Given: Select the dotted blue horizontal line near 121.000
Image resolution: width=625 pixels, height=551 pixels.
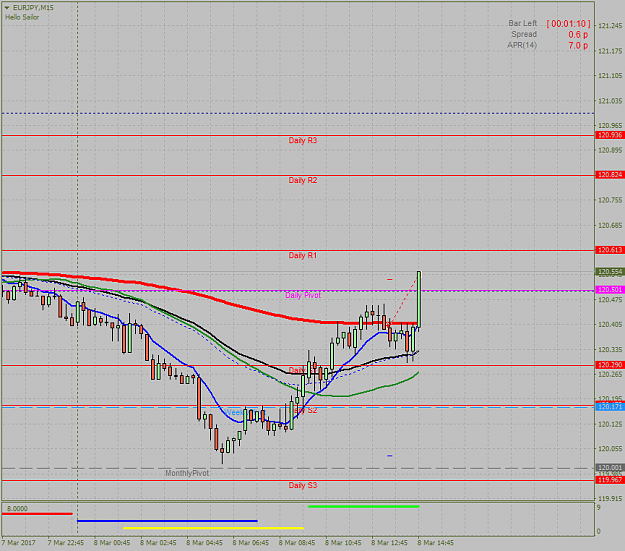Looking at the screenshot, I should pos(298,114).
